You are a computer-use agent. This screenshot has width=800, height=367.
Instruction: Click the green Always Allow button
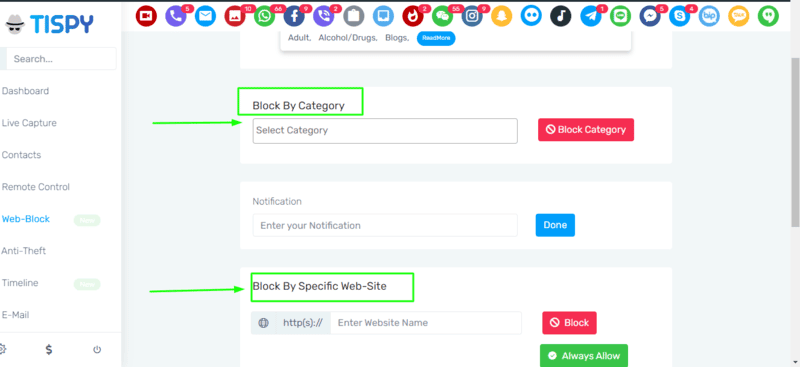pyautogui.click(x=584, y=356)
